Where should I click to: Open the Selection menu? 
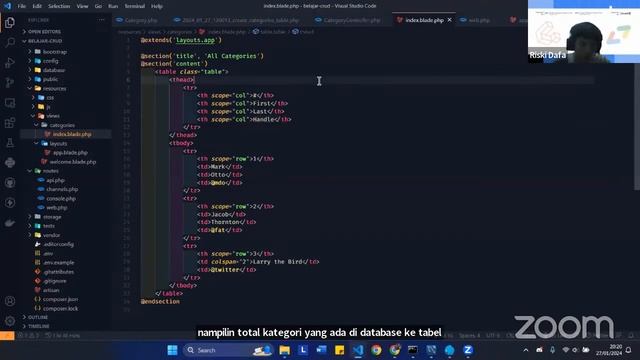pos(59,6)
